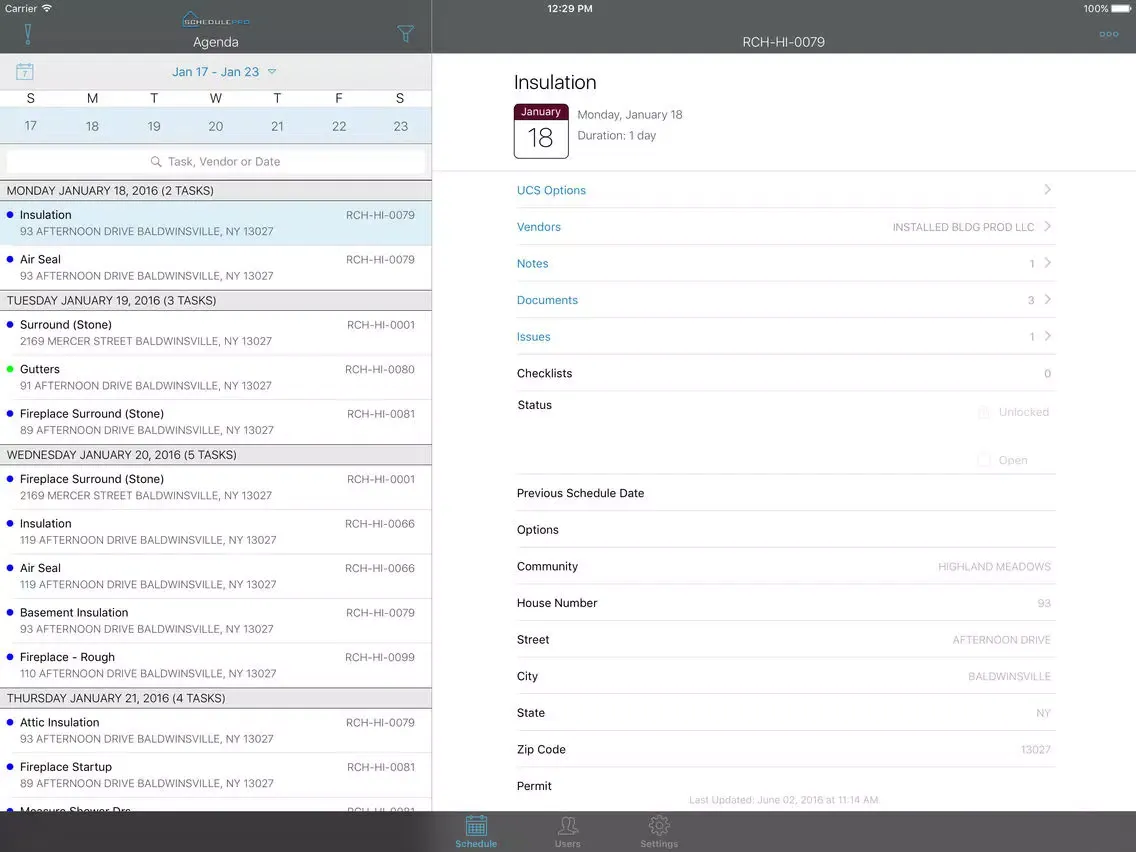Select Tuesday 19 in week strip
The width and height of the screenshot is (1136, 852).
(154, 126)
